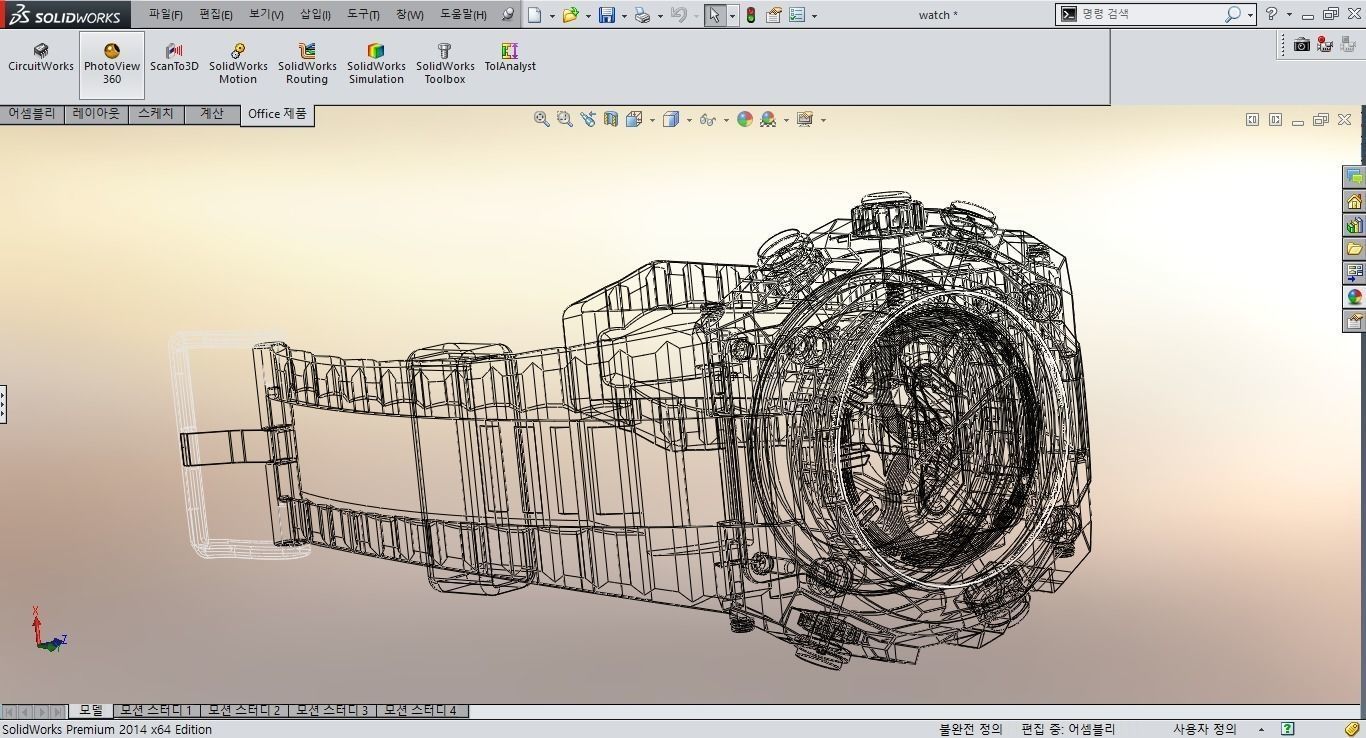Open the File Explorer task pane
This screenshot has height=738, width=1366.
tap(1354, 249)
